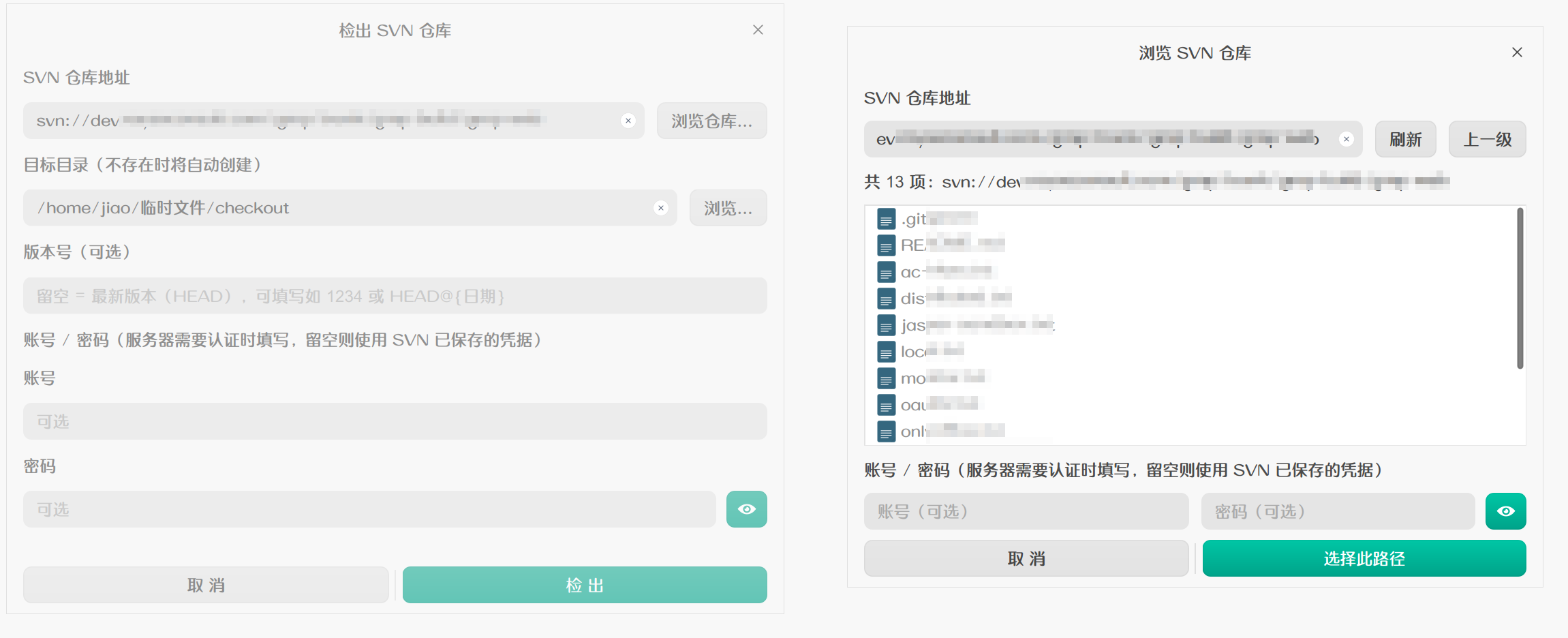
Task: Click the 检出 checkout button
Action: pos(585,585)
